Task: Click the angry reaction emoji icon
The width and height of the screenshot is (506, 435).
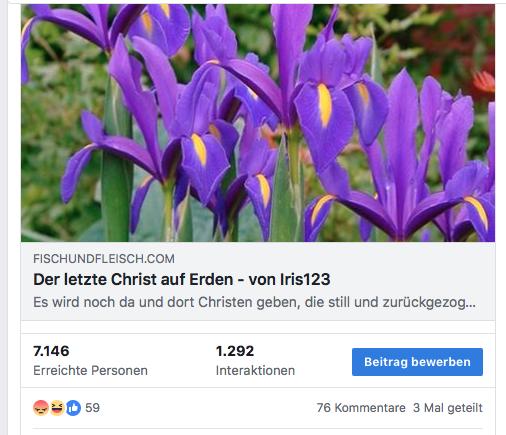Action: click(x=41, y=408)
